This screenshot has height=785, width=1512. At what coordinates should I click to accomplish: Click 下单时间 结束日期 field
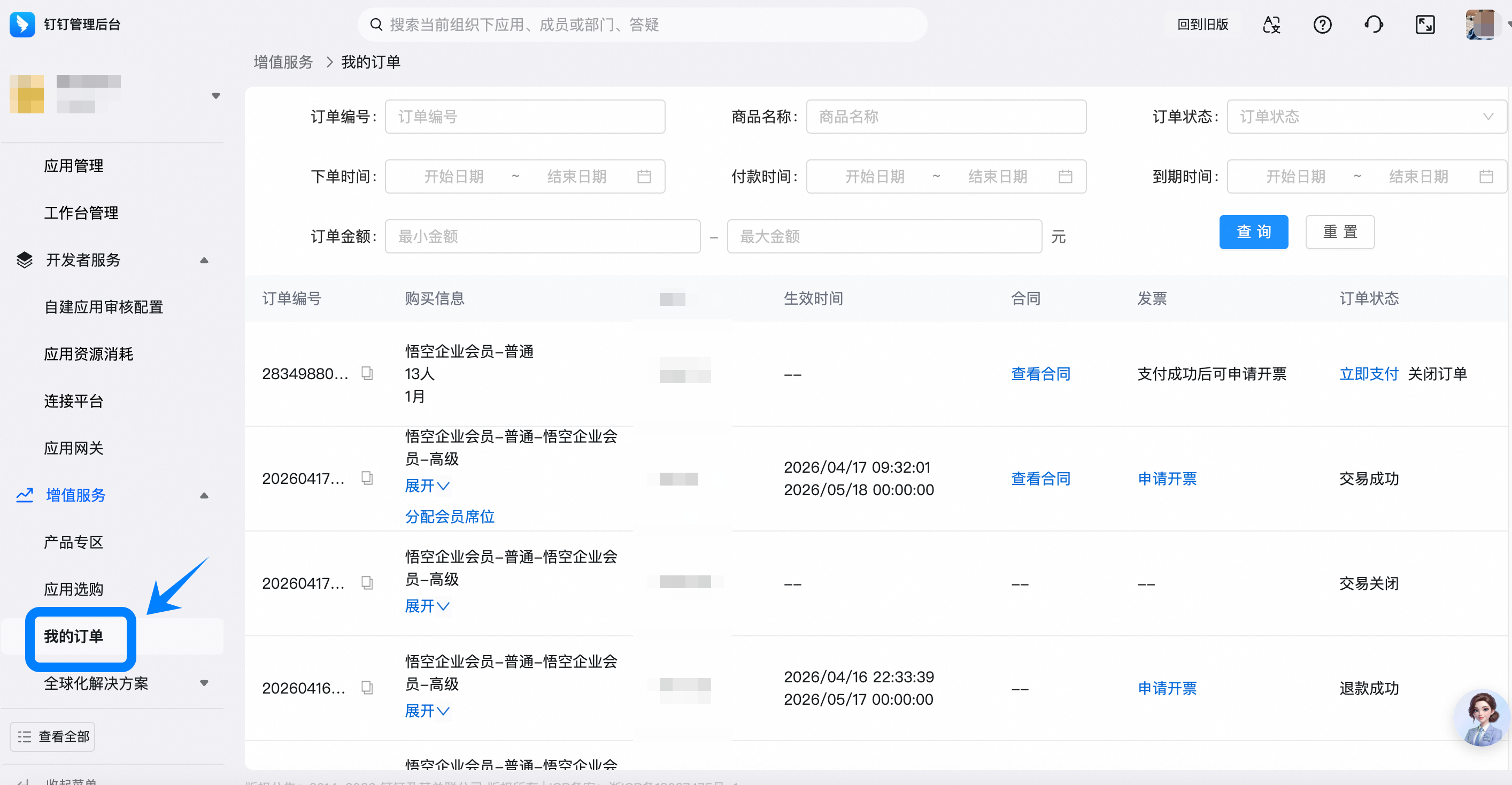coord(577,176)
